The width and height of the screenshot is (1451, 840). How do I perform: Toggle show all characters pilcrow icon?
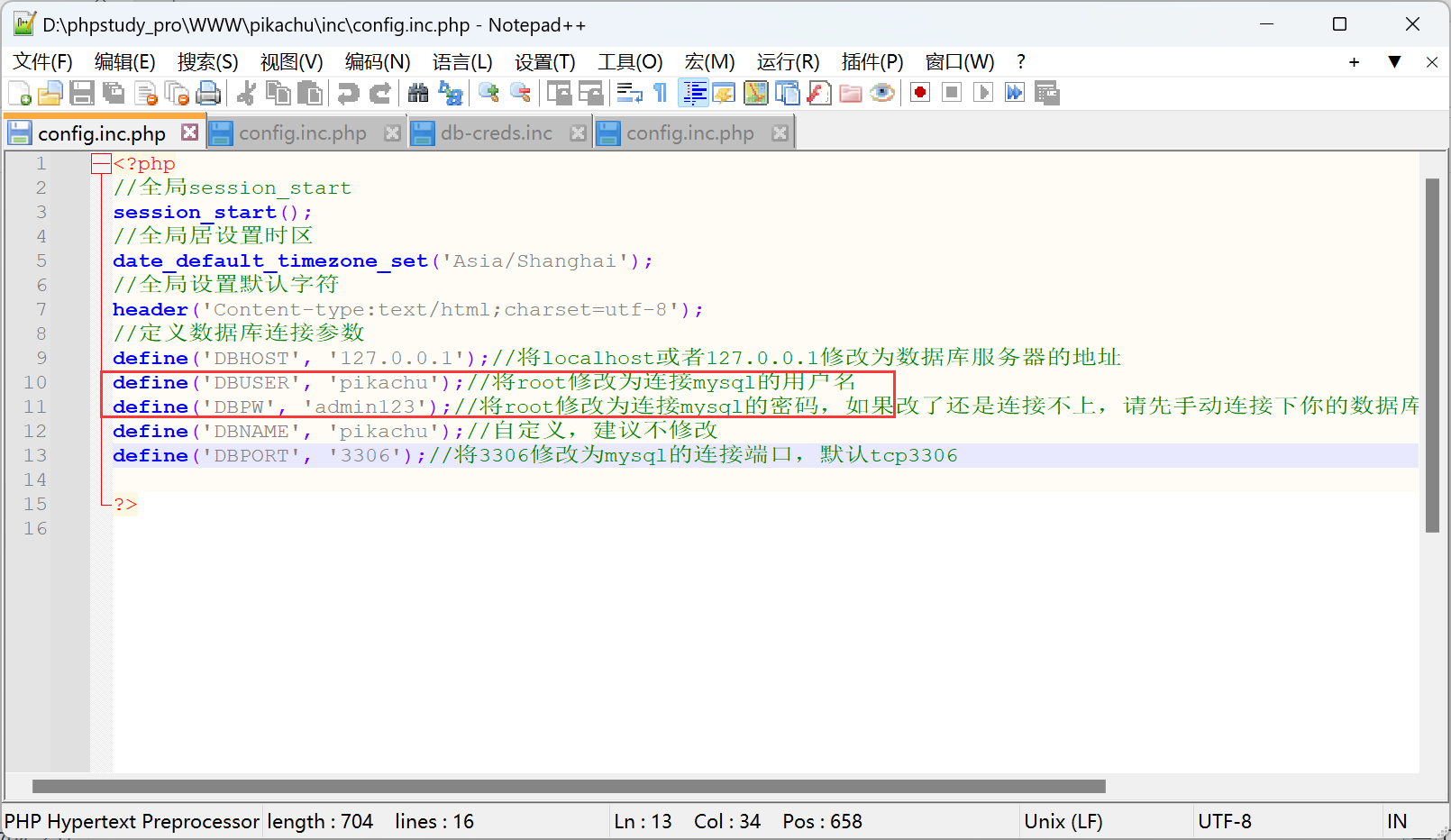coord(661,93)
